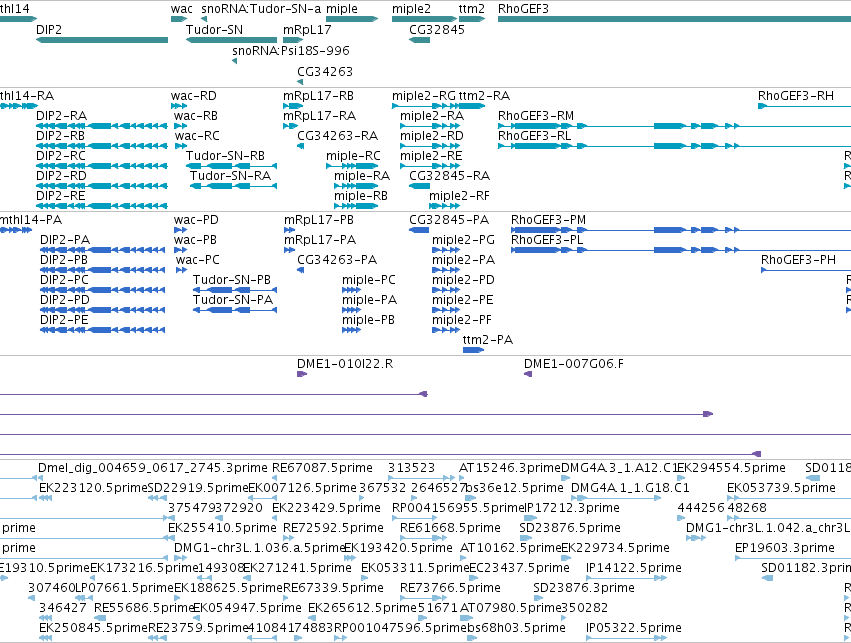The height and width of the screenshot is (643, 851).
Task: Select the Tudor-SN-PB protein label
Action: pyautogui.click(x=232, y=279)
